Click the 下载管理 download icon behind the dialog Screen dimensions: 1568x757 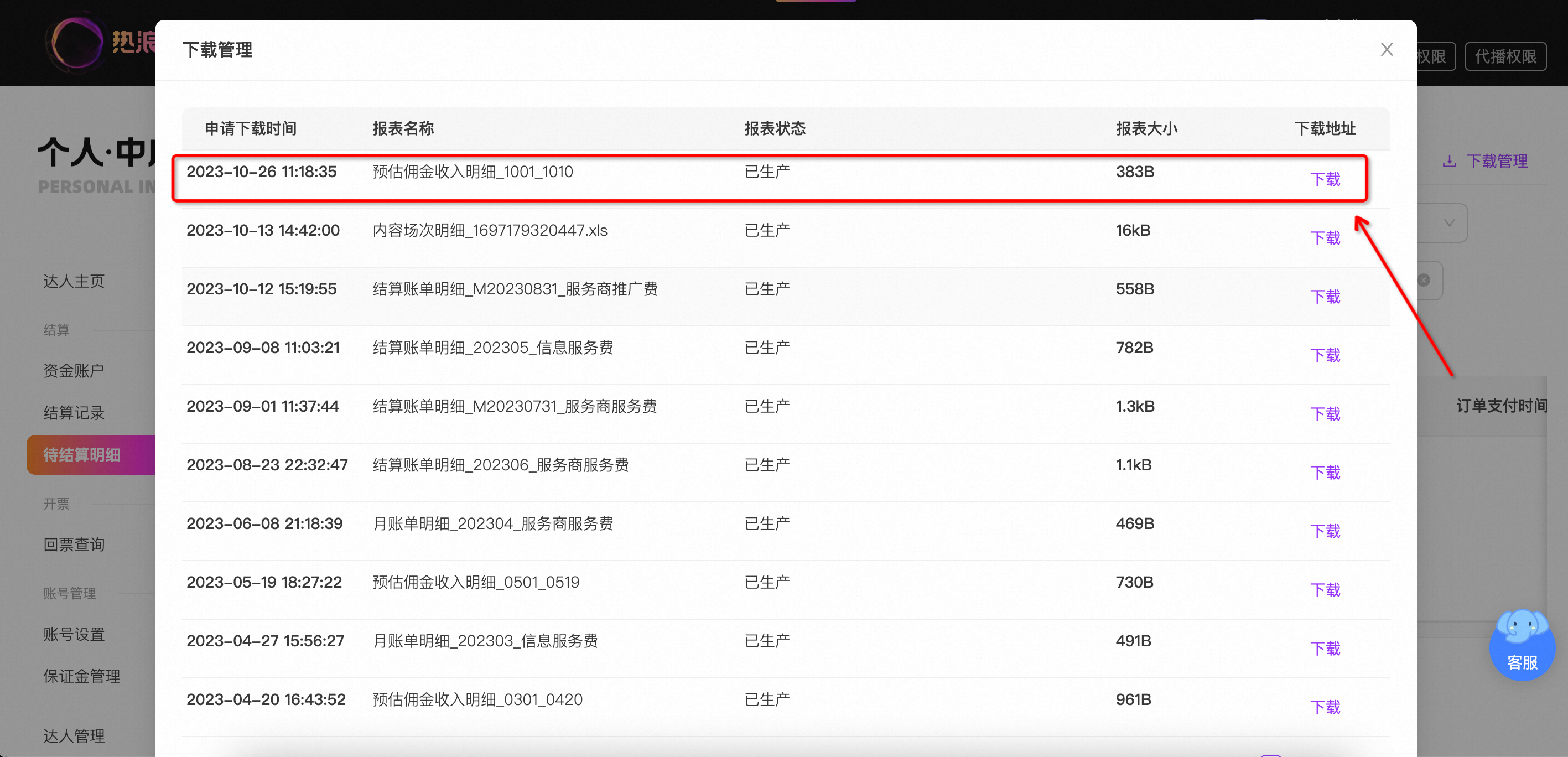1449,162
